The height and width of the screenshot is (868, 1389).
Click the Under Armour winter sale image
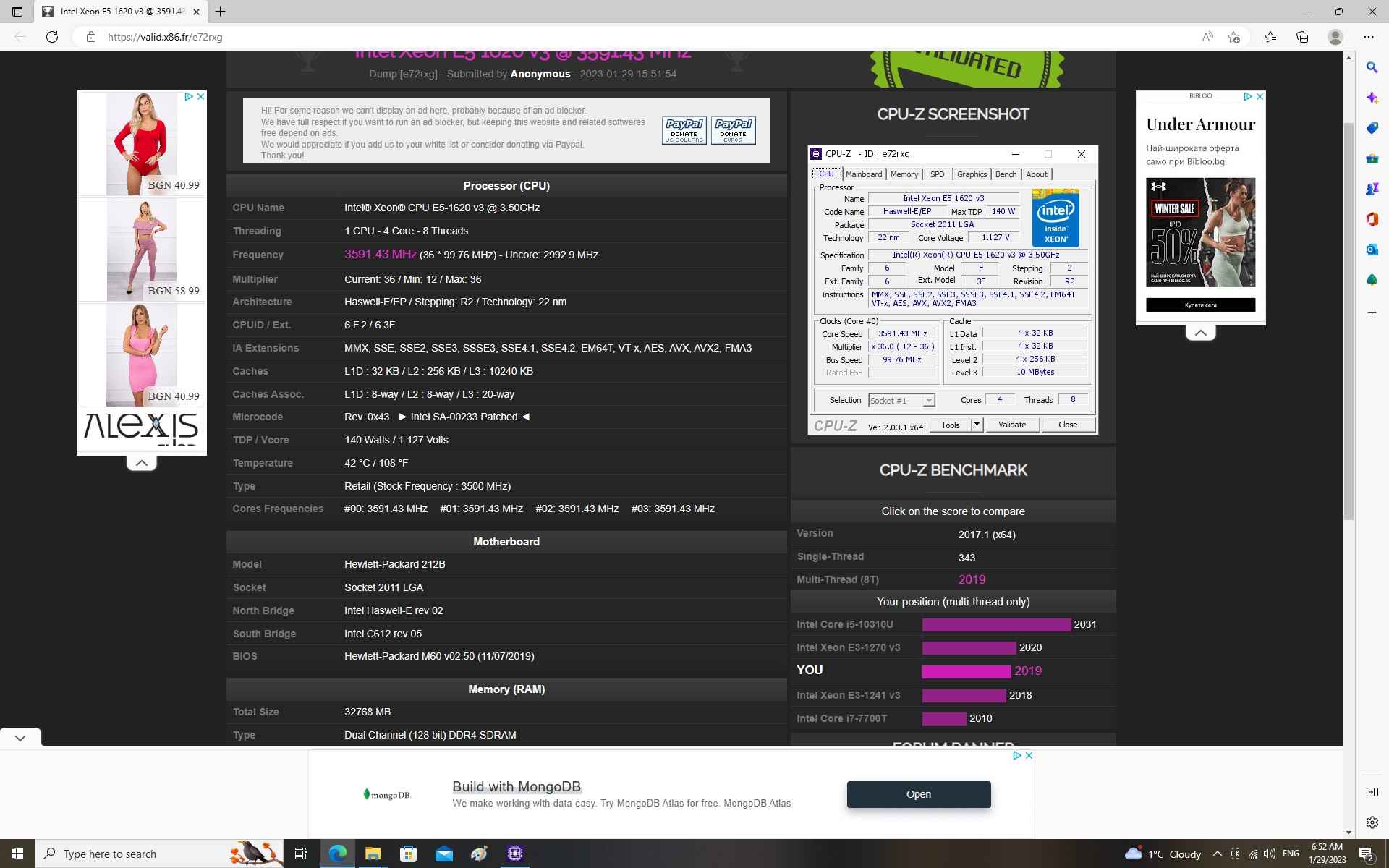pyautogui.click(x=1200, y=232)
